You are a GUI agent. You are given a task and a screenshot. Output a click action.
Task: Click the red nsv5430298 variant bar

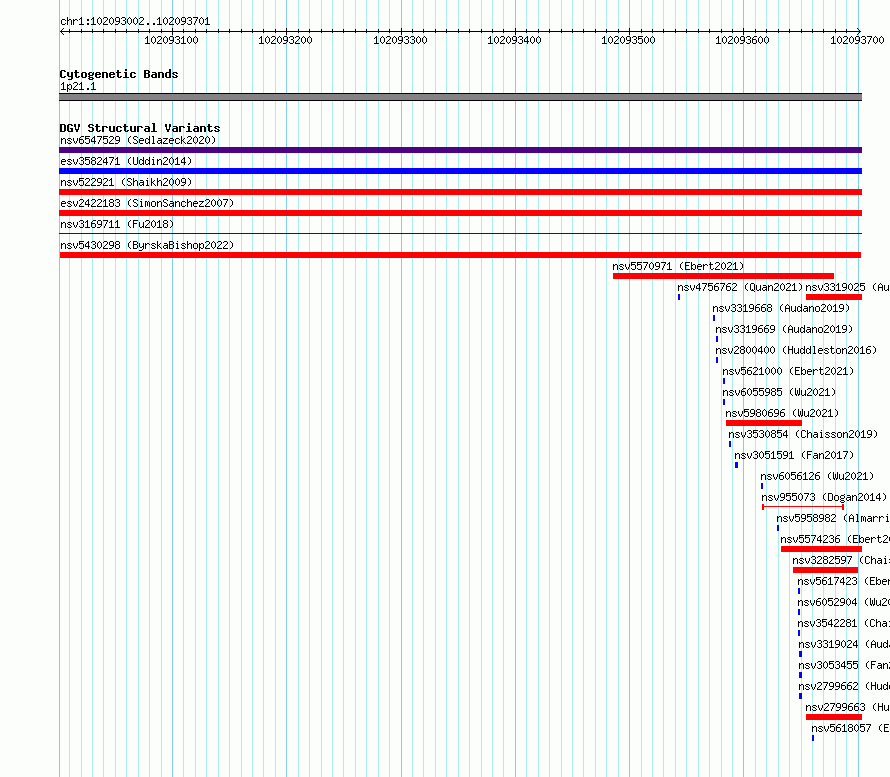[x=460, y=255]
